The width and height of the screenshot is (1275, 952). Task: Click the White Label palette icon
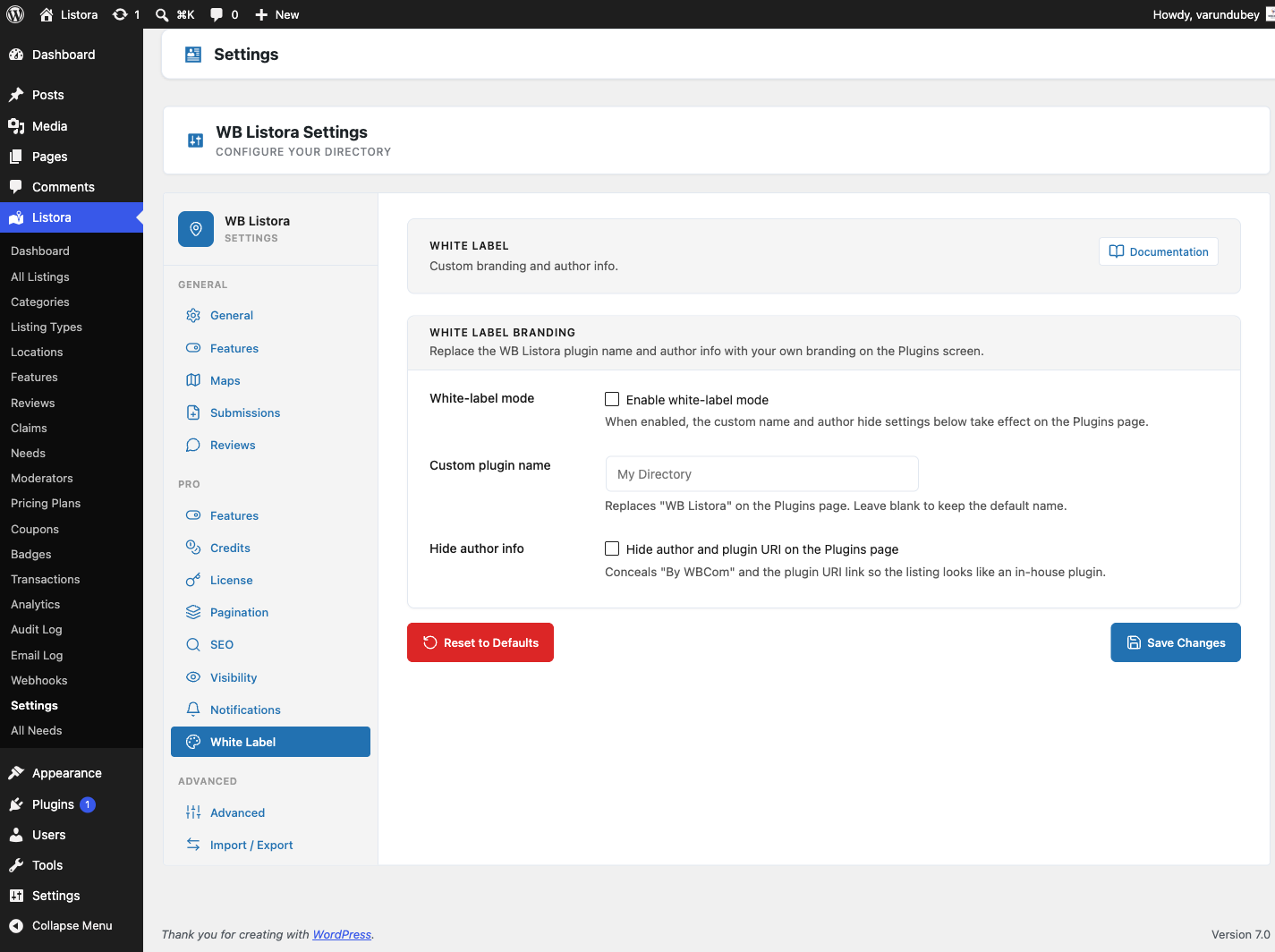pos(193,742)
